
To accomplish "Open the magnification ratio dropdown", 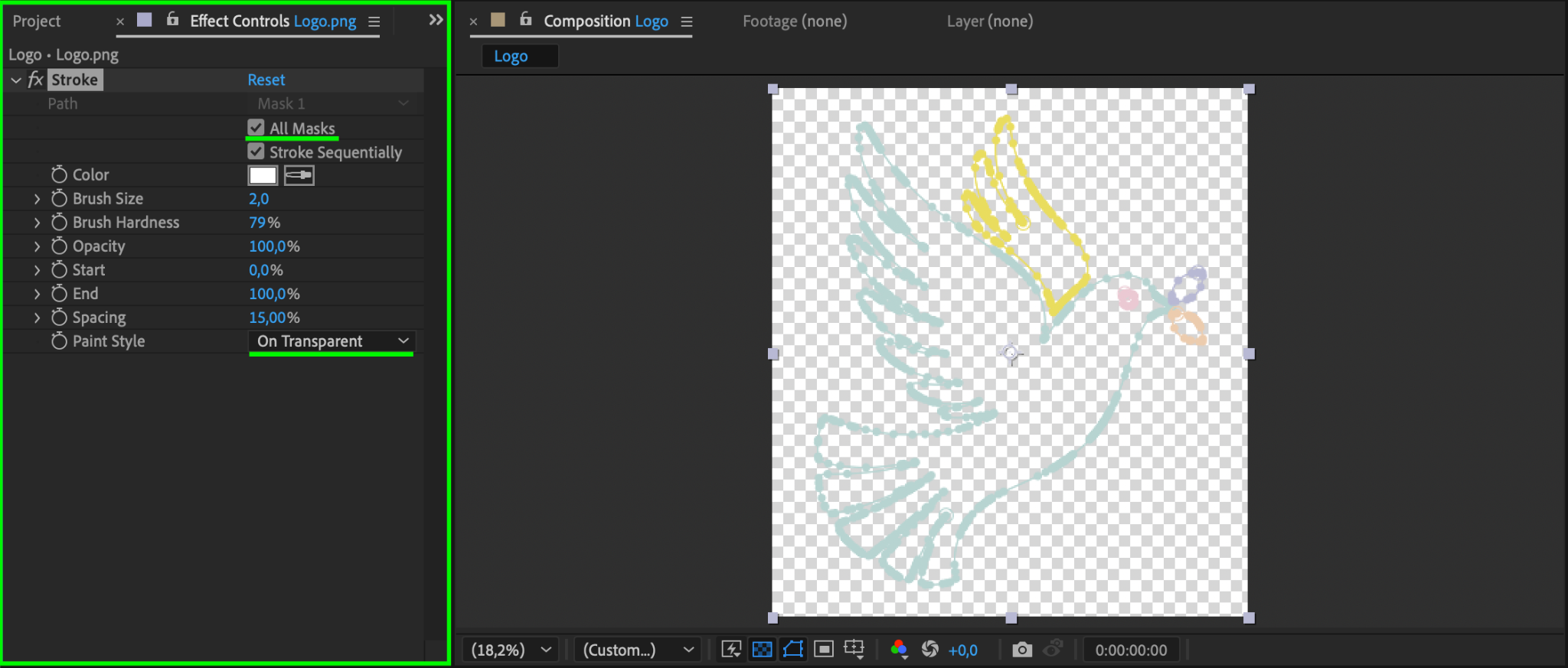I will (x=510, y=650).
